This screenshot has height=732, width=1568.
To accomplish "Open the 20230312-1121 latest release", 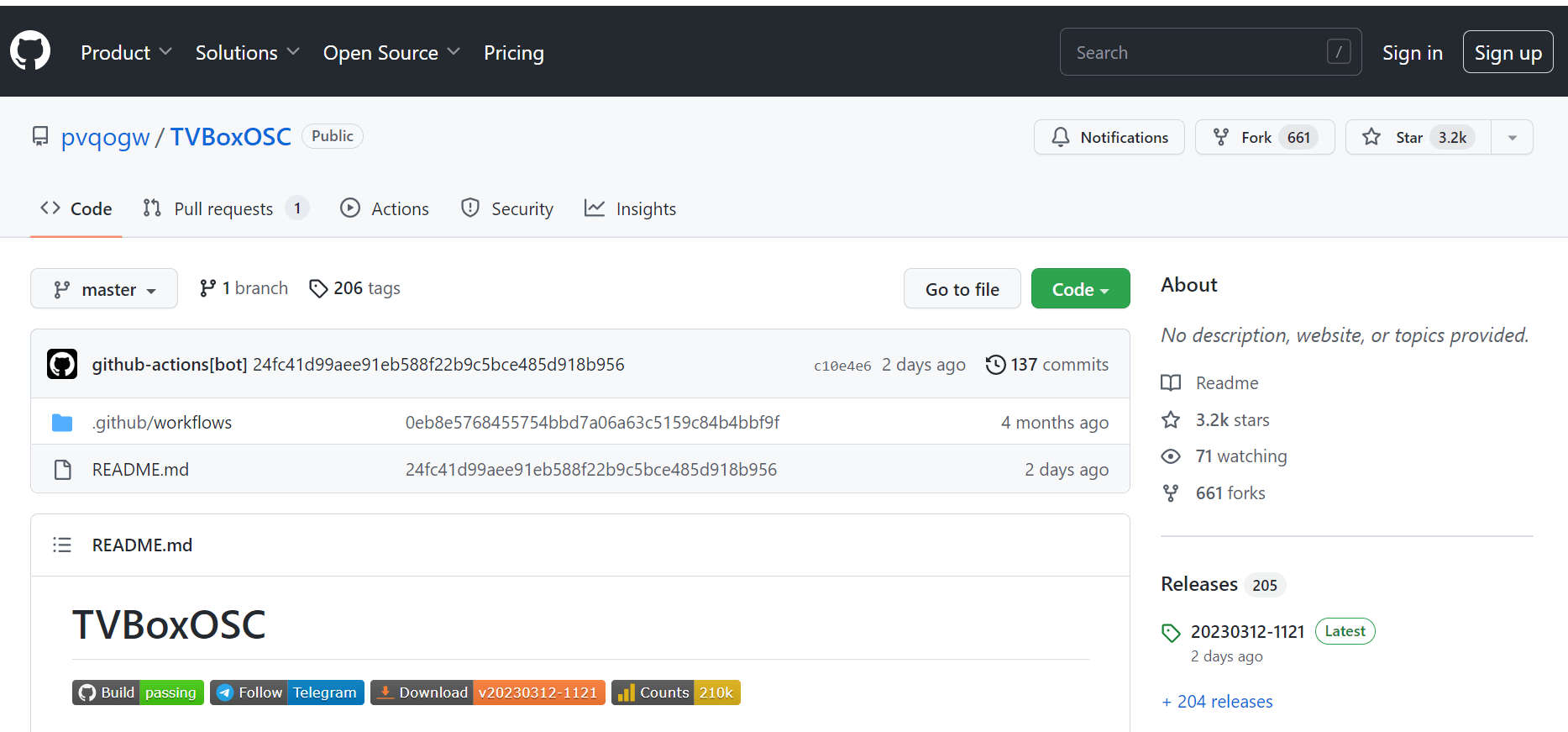I will (x=1247, y=631).
